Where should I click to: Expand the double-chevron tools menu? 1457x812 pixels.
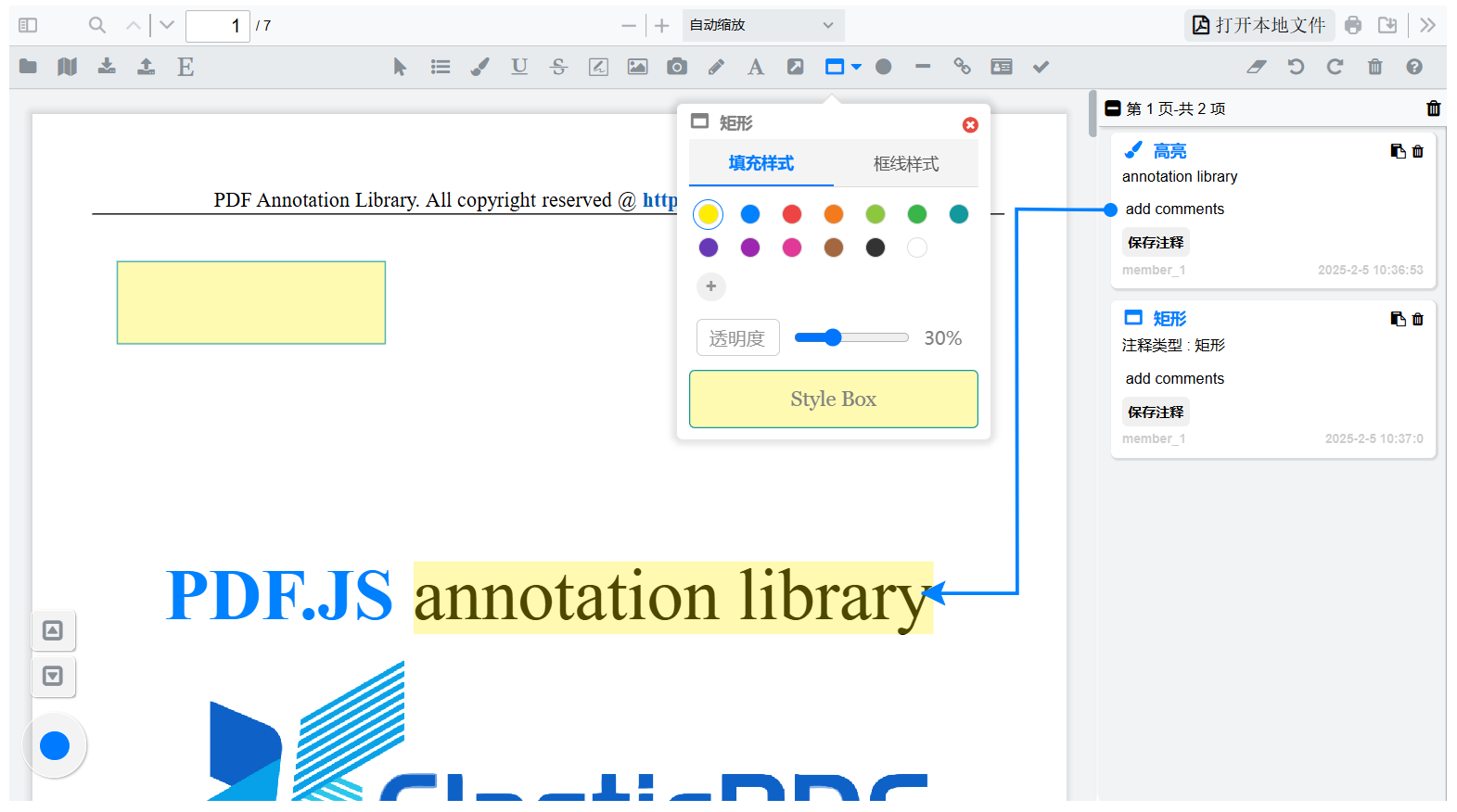[1427, 25]
